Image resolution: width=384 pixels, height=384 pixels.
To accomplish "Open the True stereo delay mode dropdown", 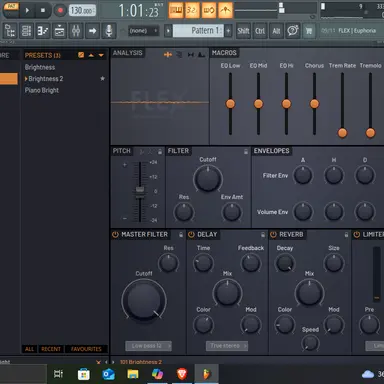I will tap(227, 346).
